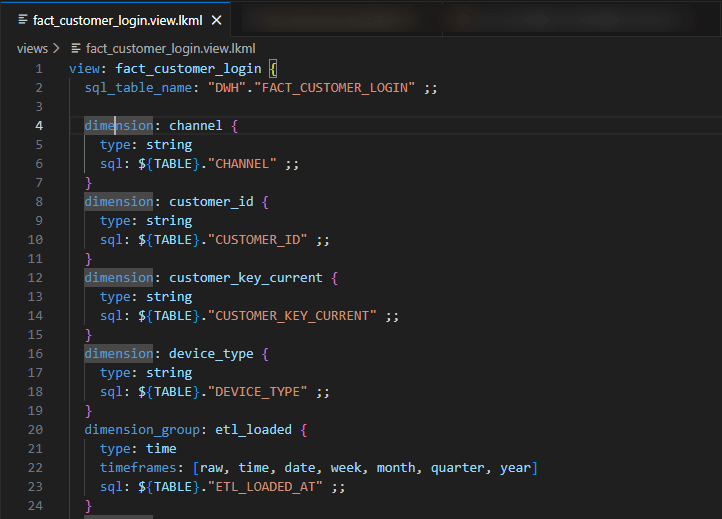This screenshot has height=519, width=722.
Task: Click line number 1 in gutter
Action: [x=39, y=69]
